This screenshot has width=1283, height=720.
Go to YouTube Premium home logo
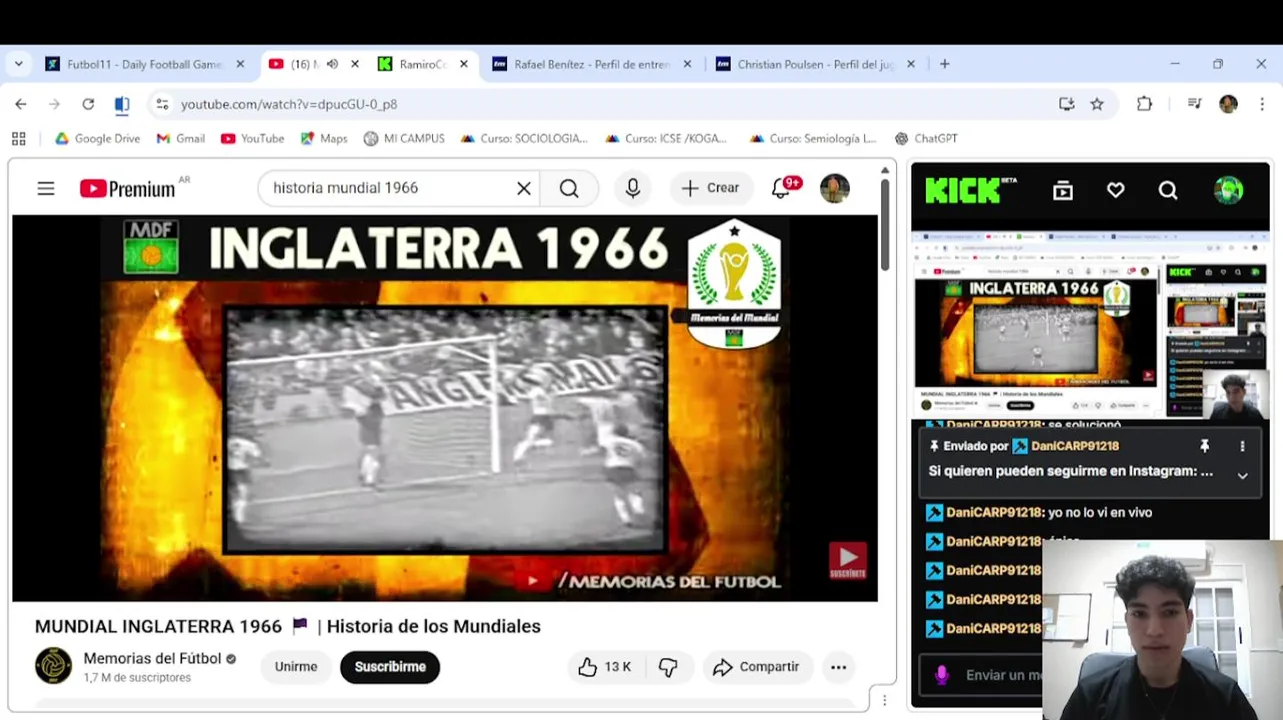128,188
